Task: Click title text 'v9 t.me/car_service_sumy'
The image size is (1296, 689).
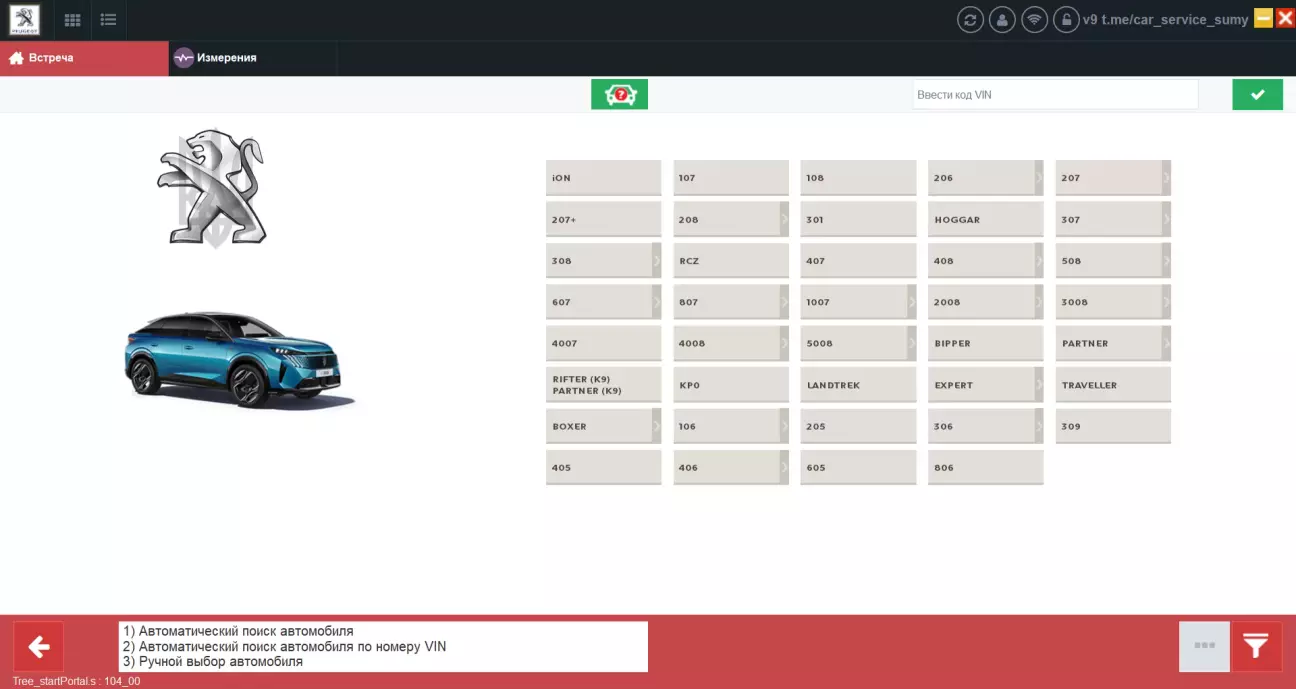Action: point(1166,20)
